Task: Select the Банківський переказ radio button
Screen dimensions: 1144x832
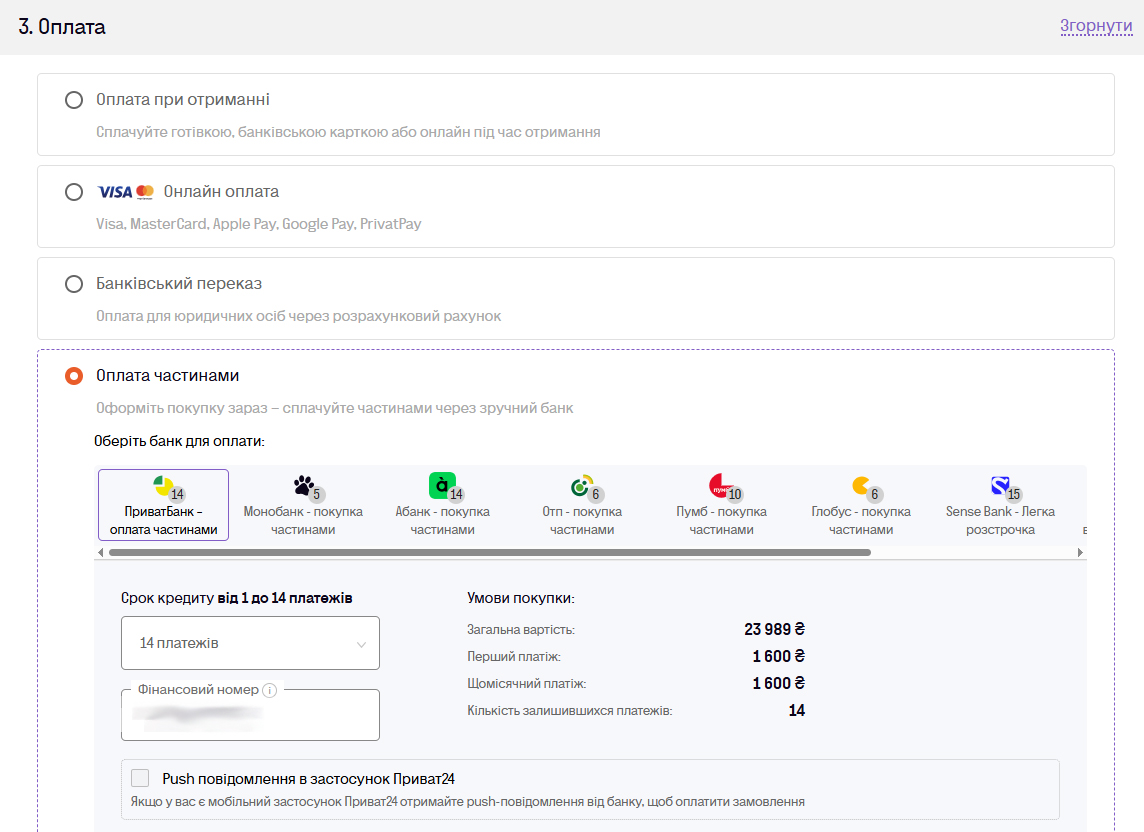Action: coord(74,284)
